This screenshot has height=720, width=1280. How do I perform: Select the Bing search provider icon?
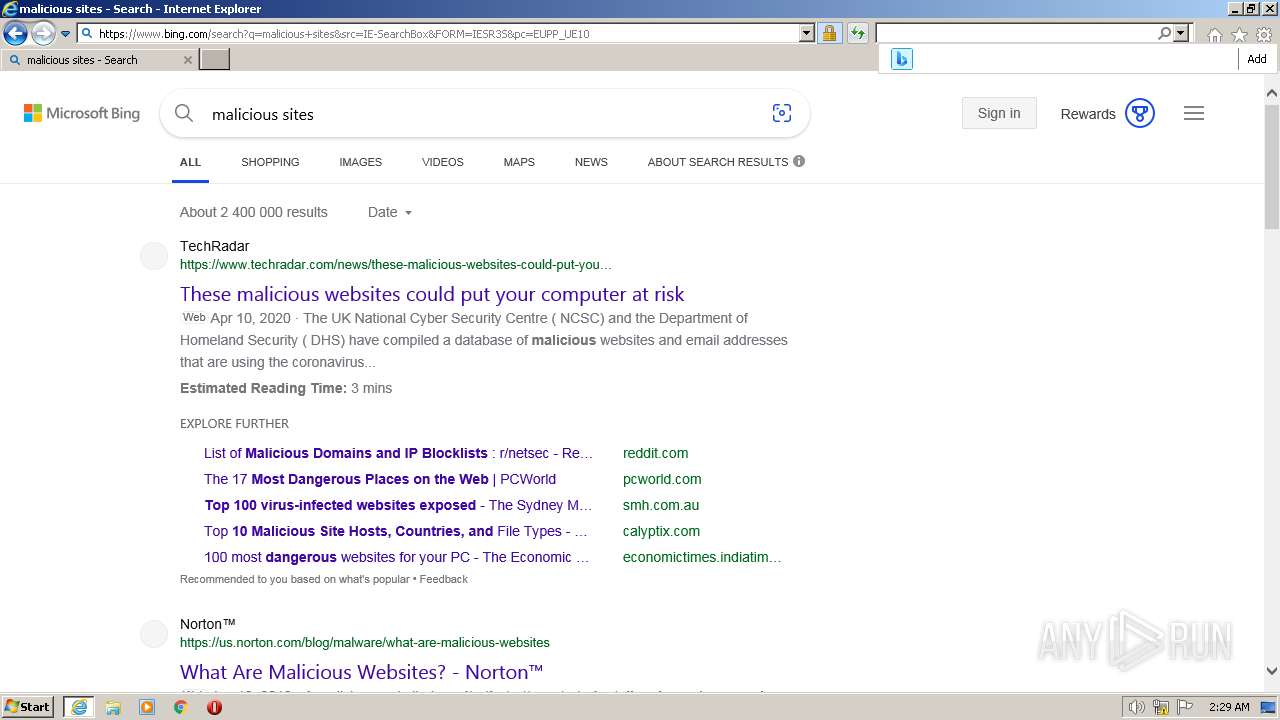pyautogui.click(x=902, y=59)
